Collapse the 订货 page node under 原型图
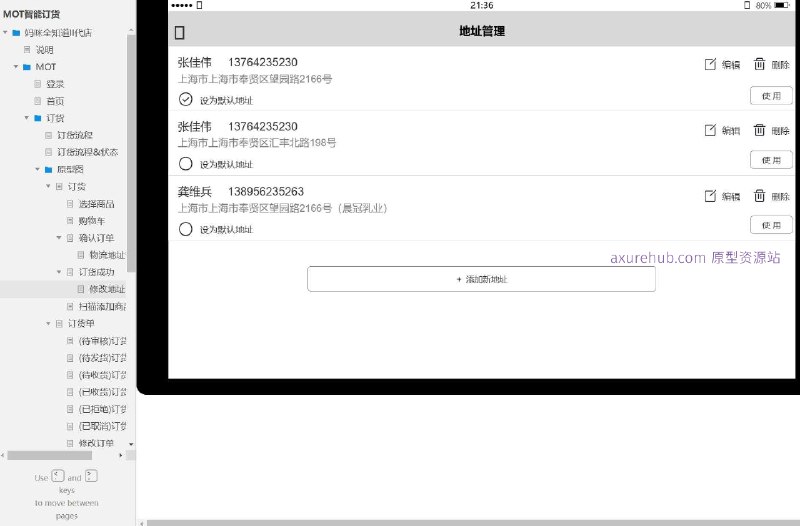Viewport: 800px width, 526px height. (48, 186)
